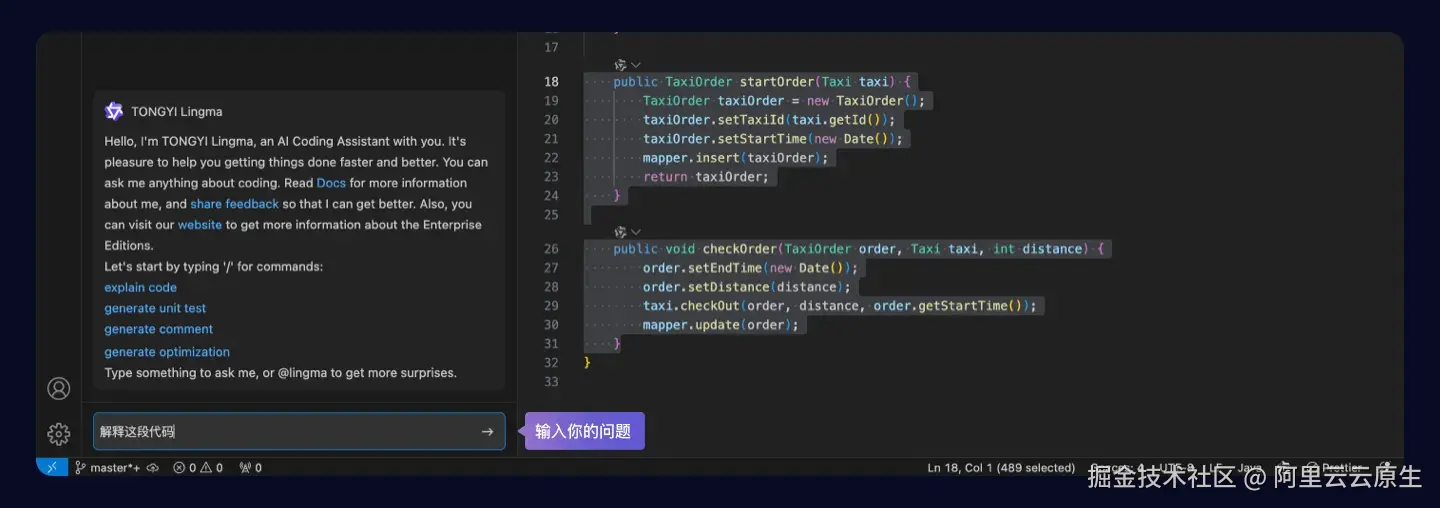Send the chat message with the arrow icon
The height and width of the screenshot is (508, 1440).
(x=487, y=432)
